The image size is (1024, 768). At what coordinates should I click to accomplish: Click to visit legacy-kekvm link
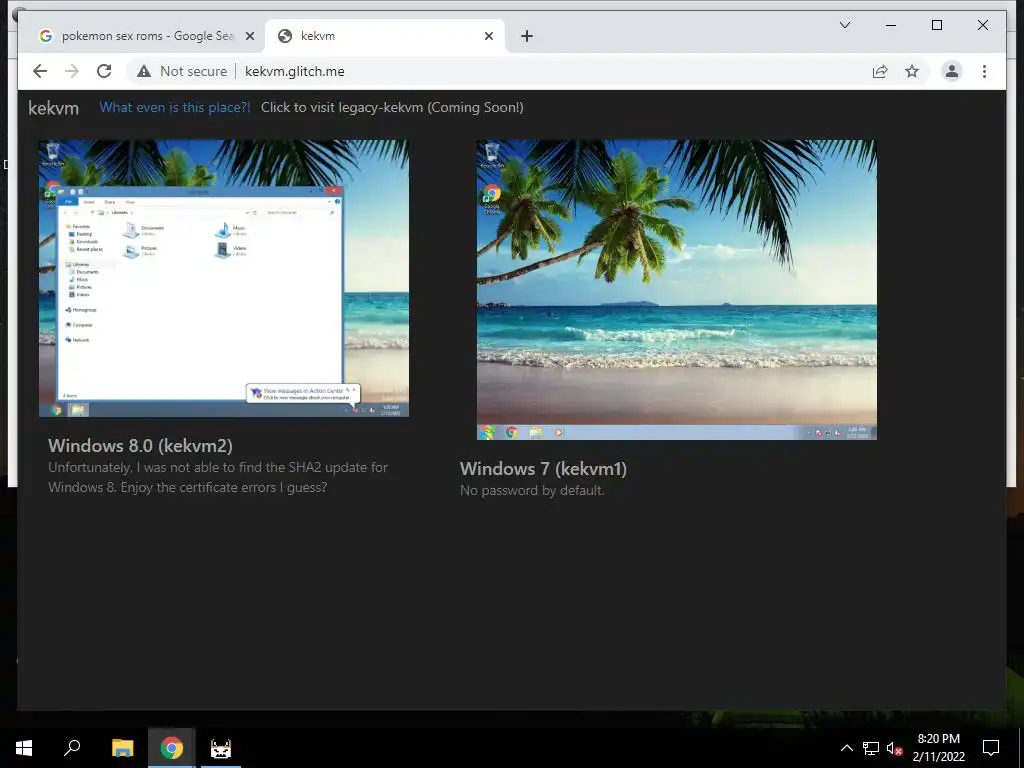(392, 107)
